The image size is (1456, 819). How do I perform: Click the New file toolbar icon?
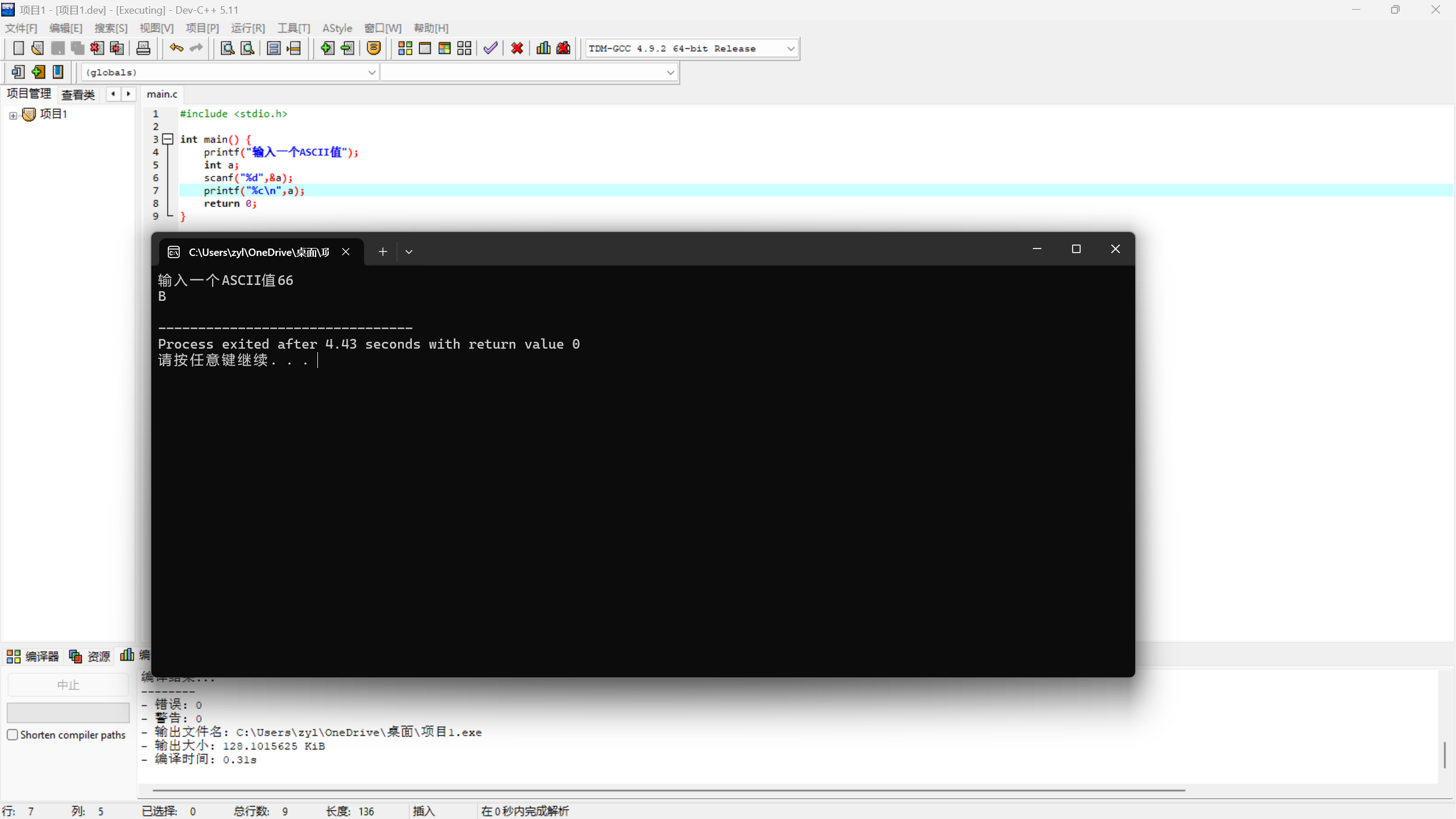(18, 48)
